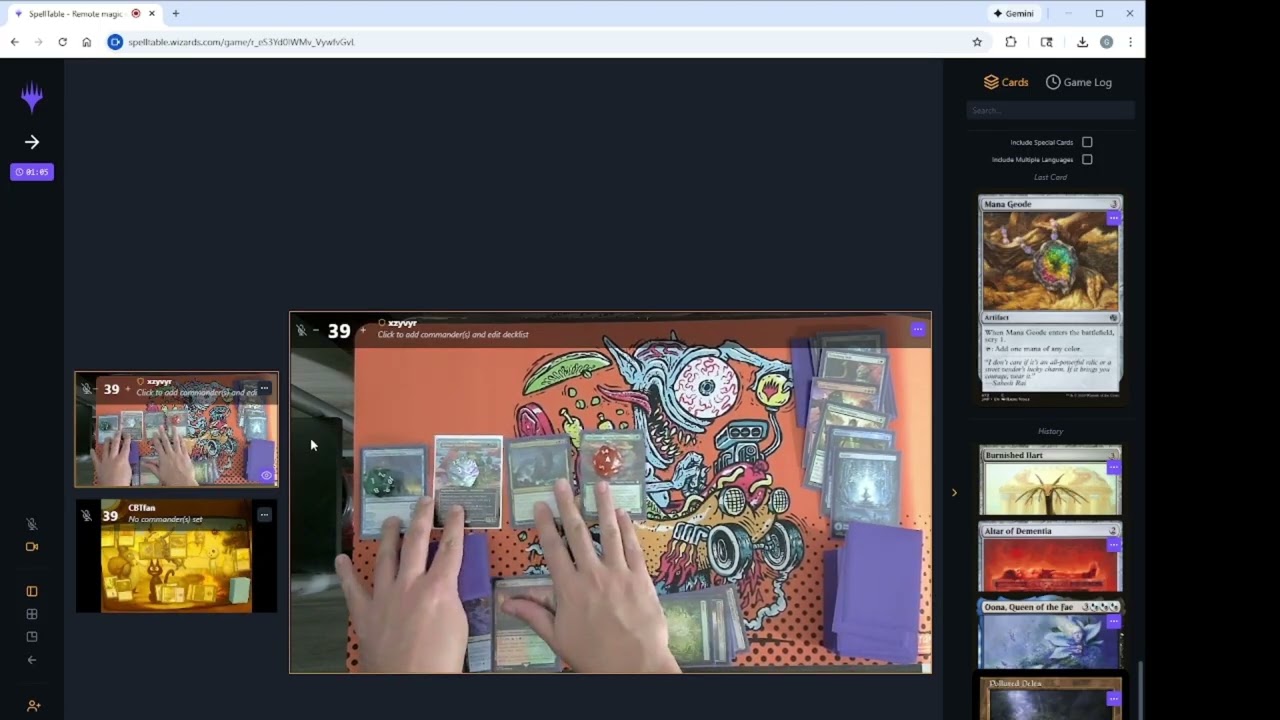
Task: Click the card search input field
Action: [x=1050, y=110]
